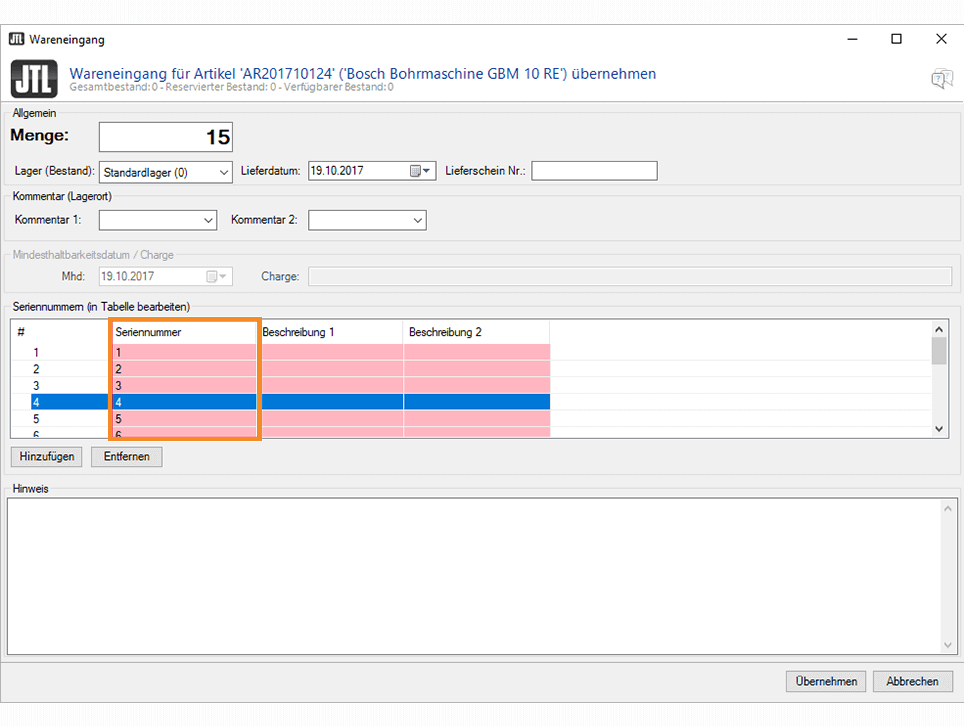
Task: Click the Abbrechen button
Action: 912,681
